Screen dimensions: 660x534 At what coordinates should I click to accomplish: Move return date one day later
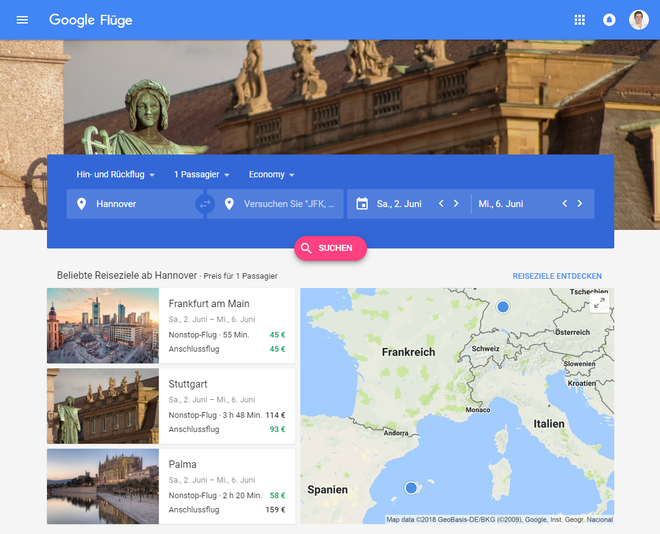(x=580, y=204)
